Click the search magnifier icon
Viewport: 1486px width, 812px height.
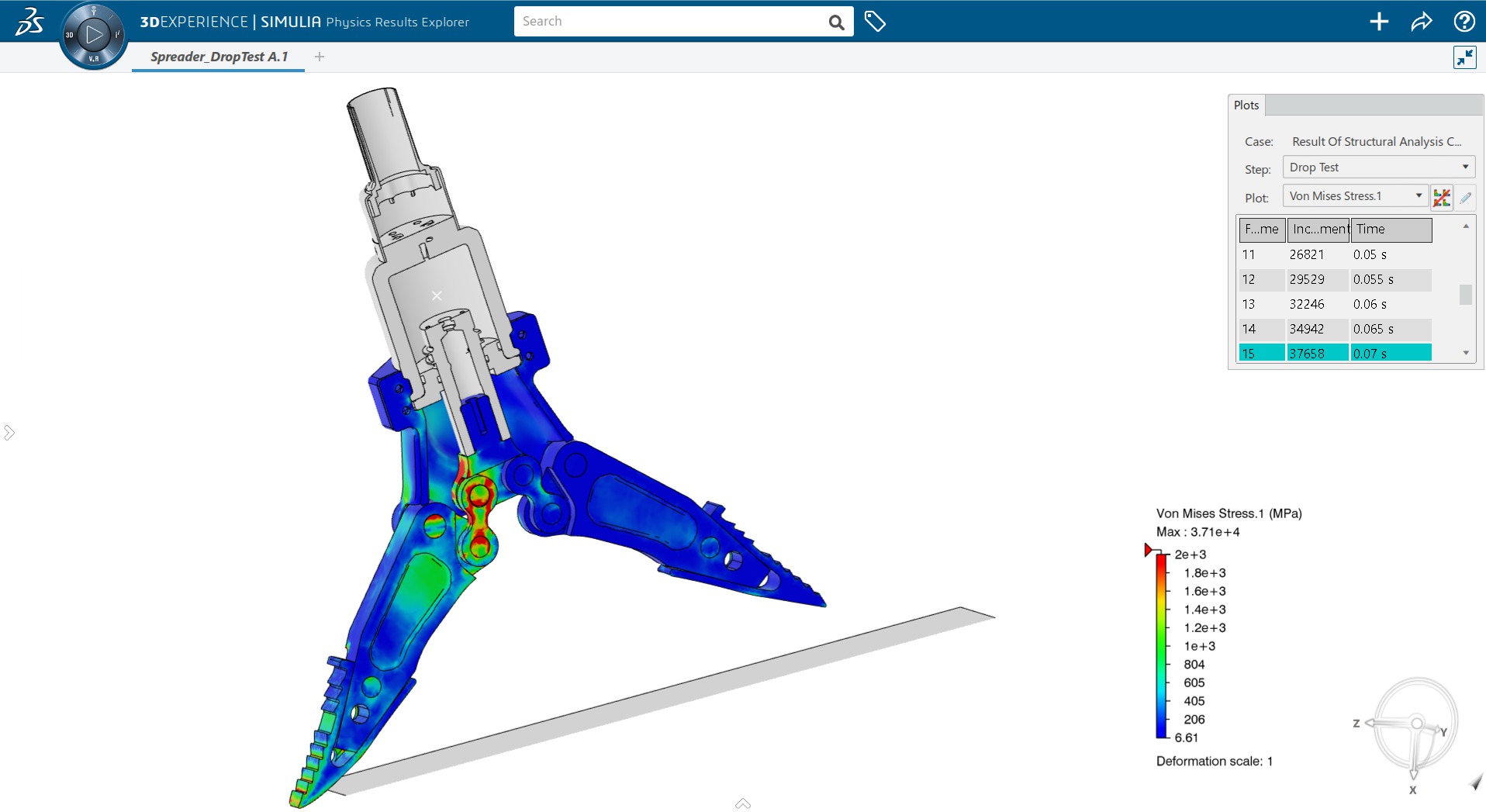(x=835, y=21)
